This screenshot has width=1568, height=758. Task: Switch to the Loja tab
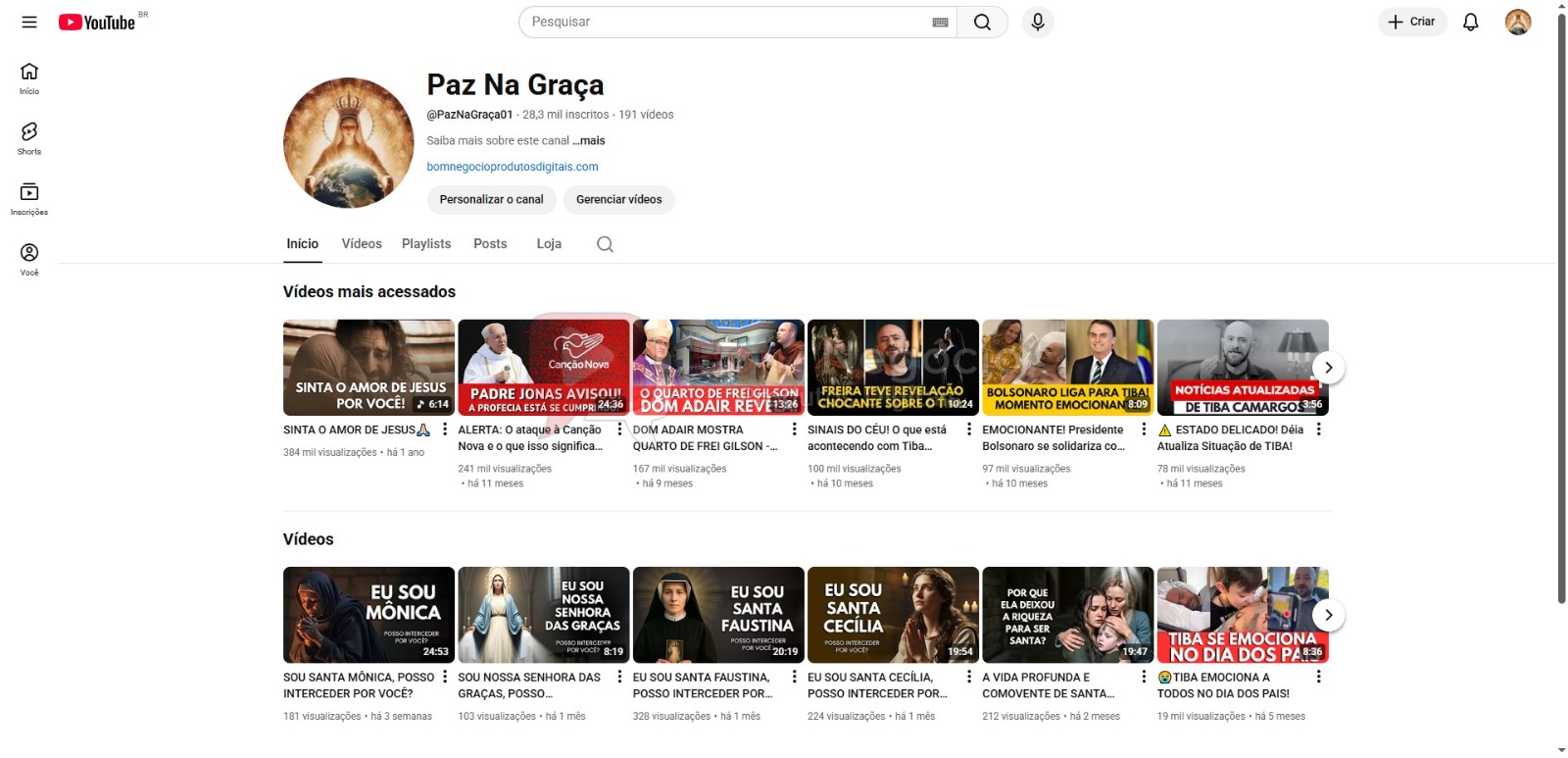click(x=549, y=244)
